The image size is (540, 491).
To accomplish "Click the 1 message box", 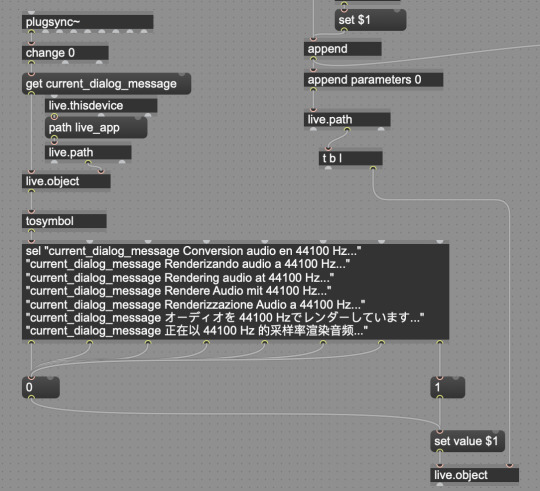I will point(447,387).
